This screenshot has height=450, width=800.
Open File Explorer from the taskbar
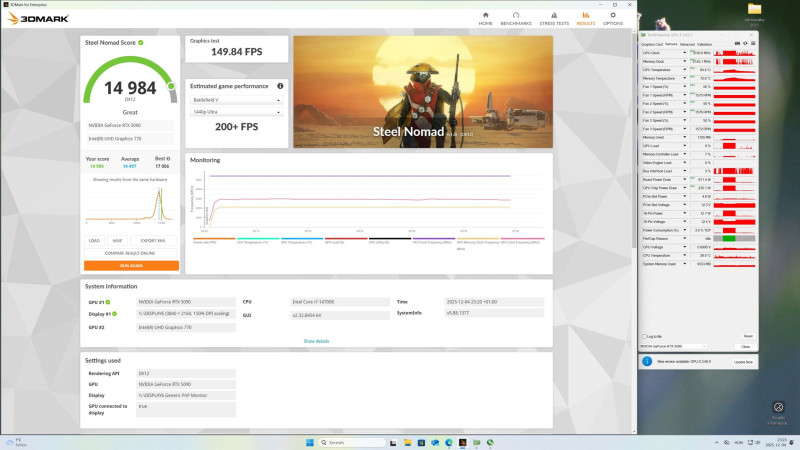click(407, 442)
